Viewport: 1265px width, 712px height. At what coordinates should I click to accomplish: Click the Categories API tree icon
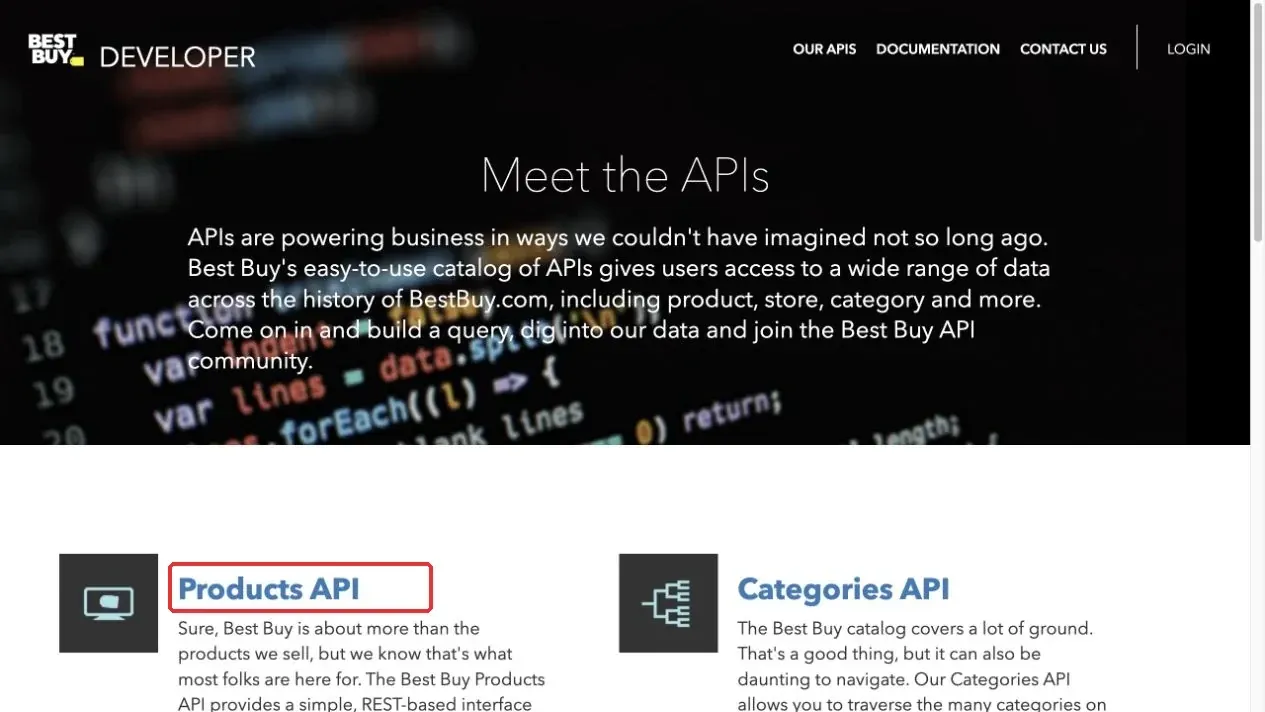[x=668, y=603]
